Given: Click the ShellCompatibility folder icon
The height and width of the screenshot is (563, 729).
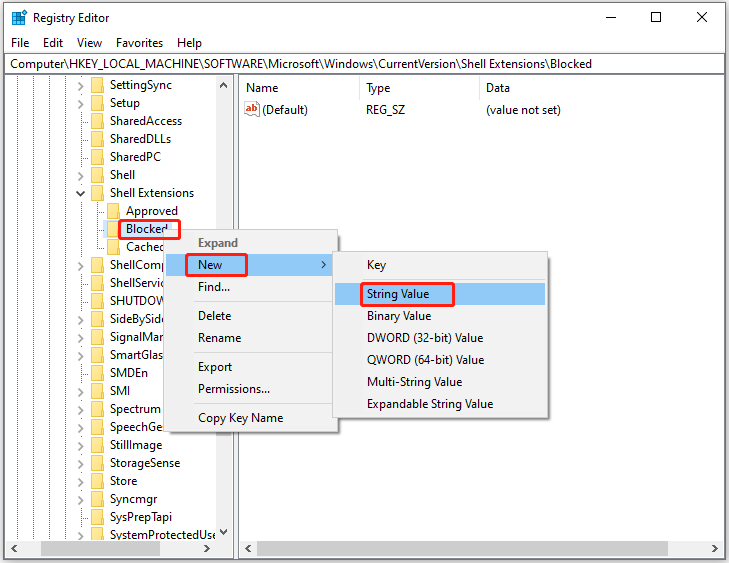Looking at the screenshot, I should point(98,265).
